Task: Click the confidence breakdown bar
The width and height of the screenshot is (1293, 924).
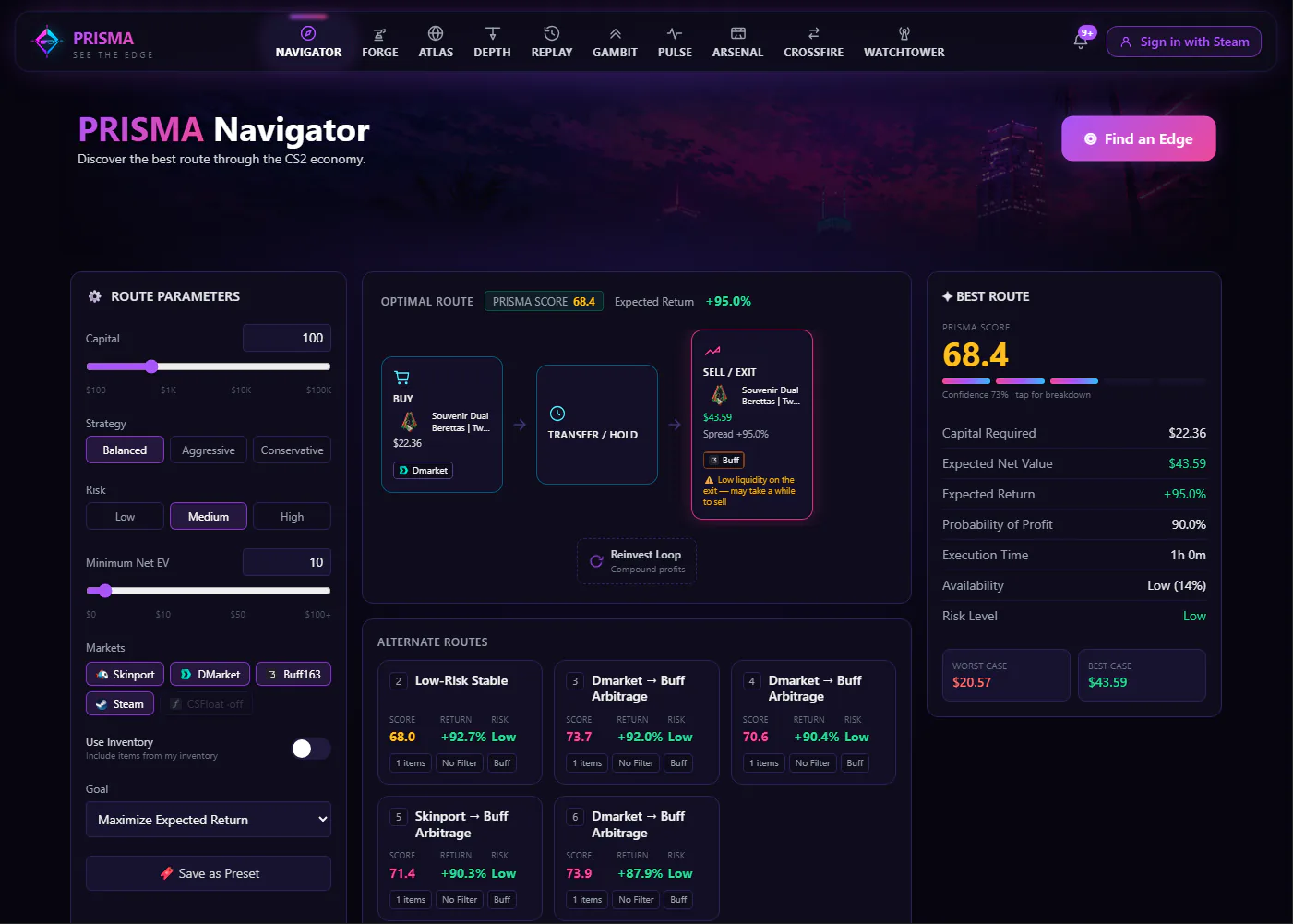Action: click(x=1073, y=381)
